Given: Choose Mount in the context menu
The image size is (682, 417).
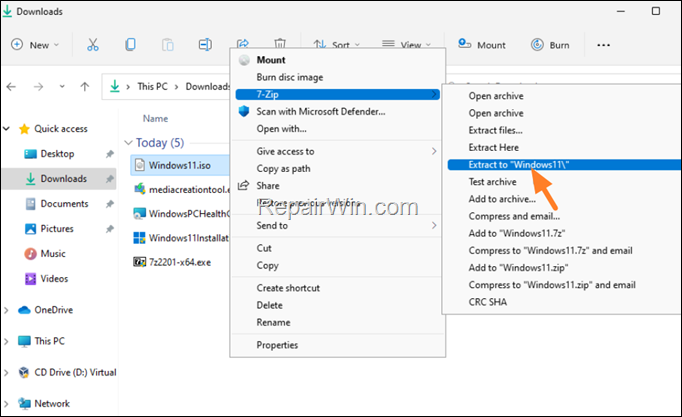Looking at the screenshot, I should [338, 60].
